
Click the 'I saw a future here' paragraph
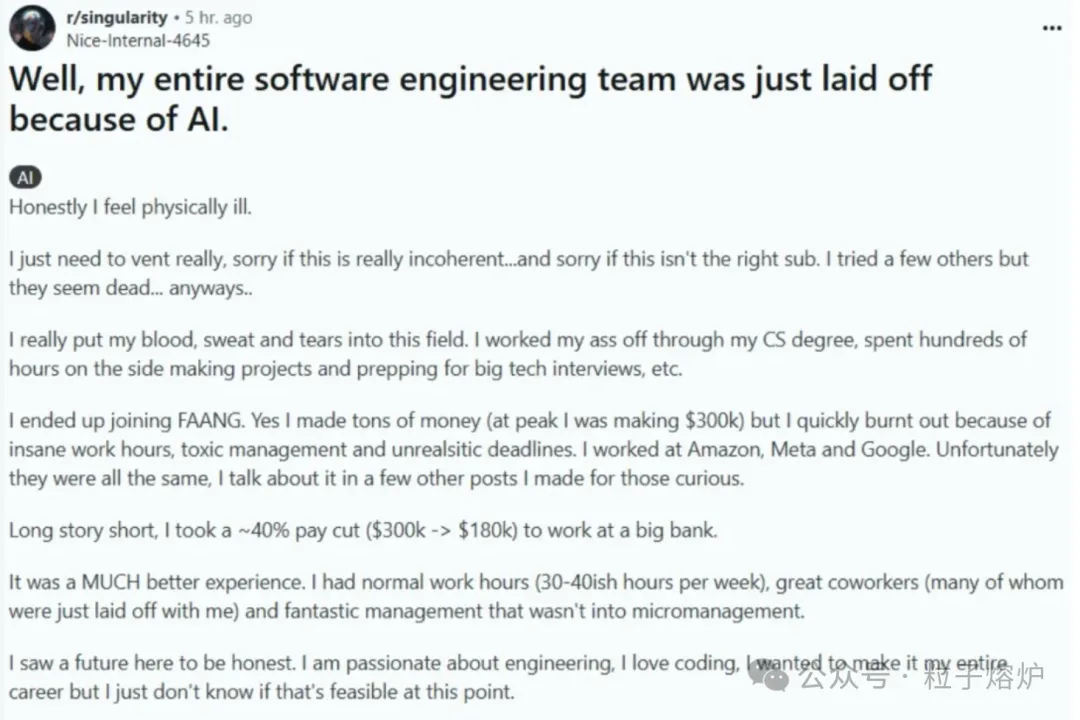(510, 677)
